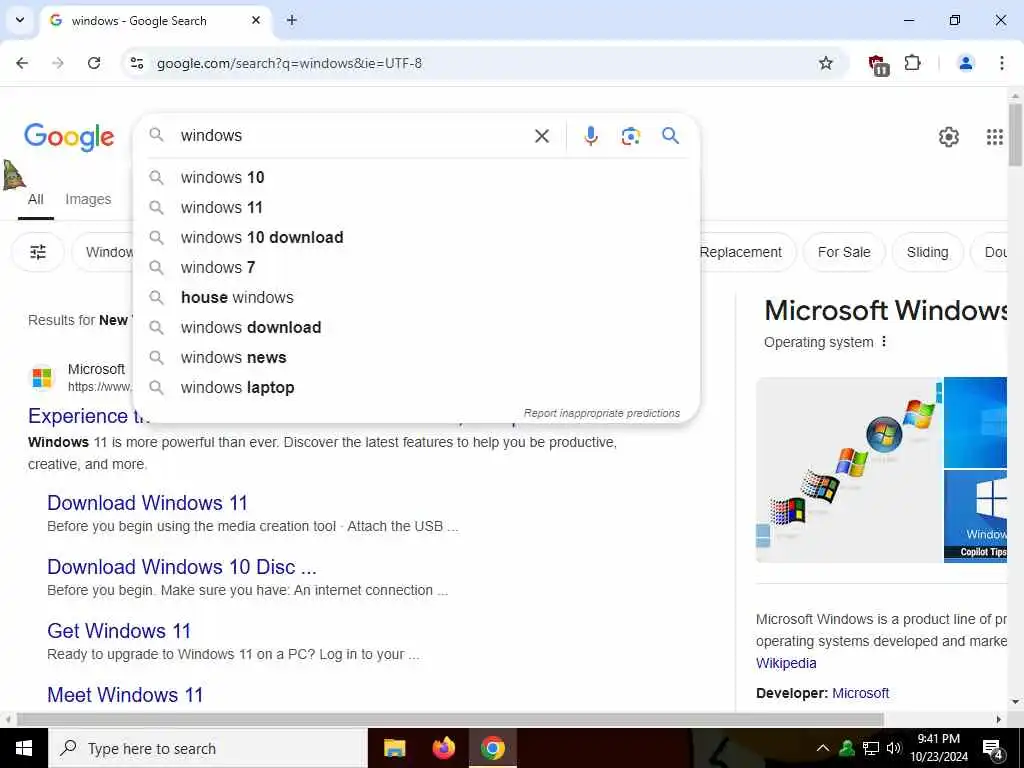Select suggestion windows download

point(416,328)
